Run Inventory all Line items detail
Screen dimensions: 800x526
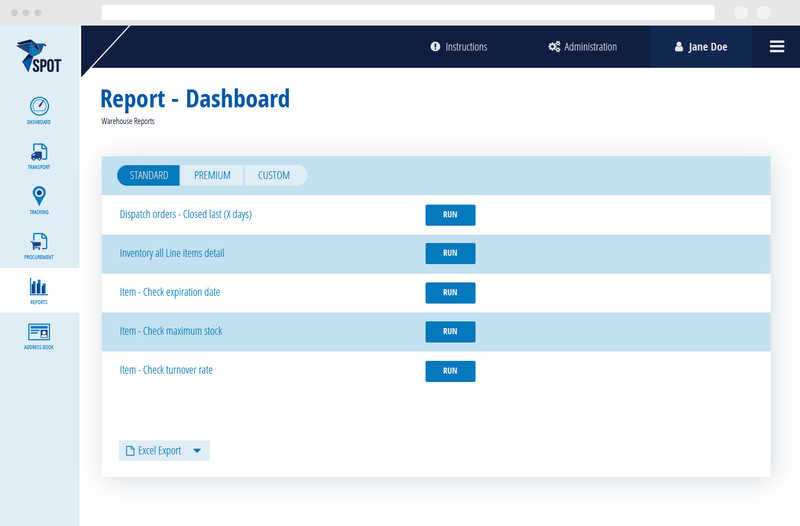(x=450, y=254)
